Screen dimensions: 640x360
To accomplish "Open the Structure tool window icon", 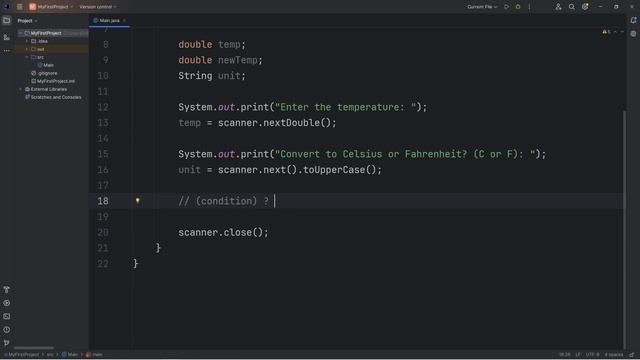I will tap(7, 37).
